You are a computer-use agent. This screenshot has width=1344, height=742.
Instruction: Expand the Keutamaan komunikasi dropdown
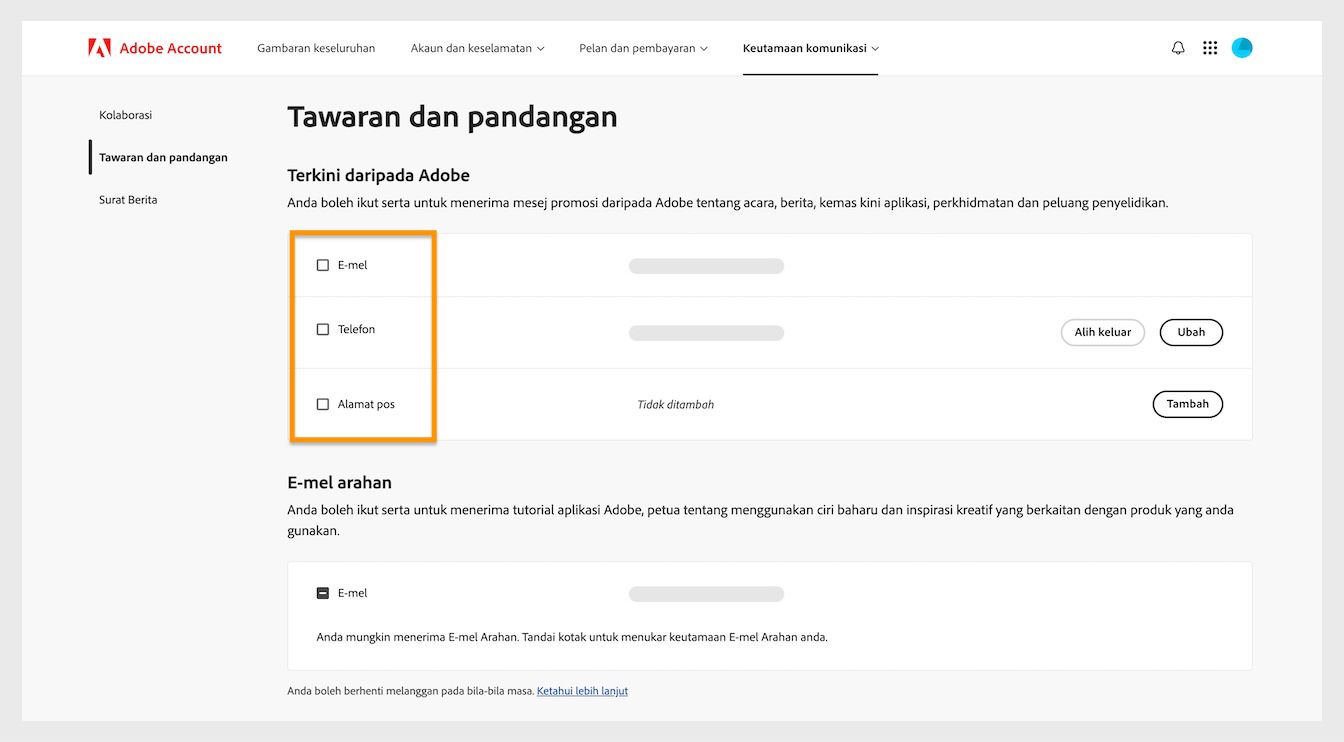coord(810,47)
